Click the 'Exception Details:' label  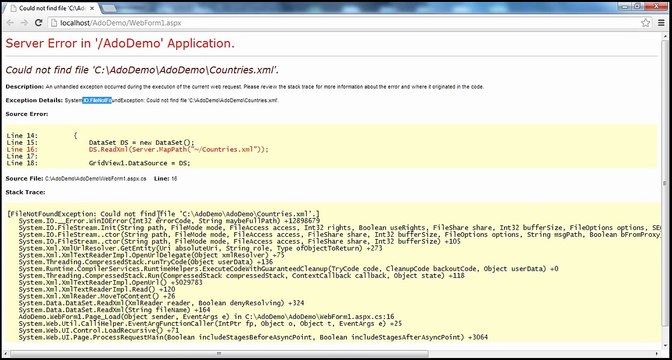(34, 100)
